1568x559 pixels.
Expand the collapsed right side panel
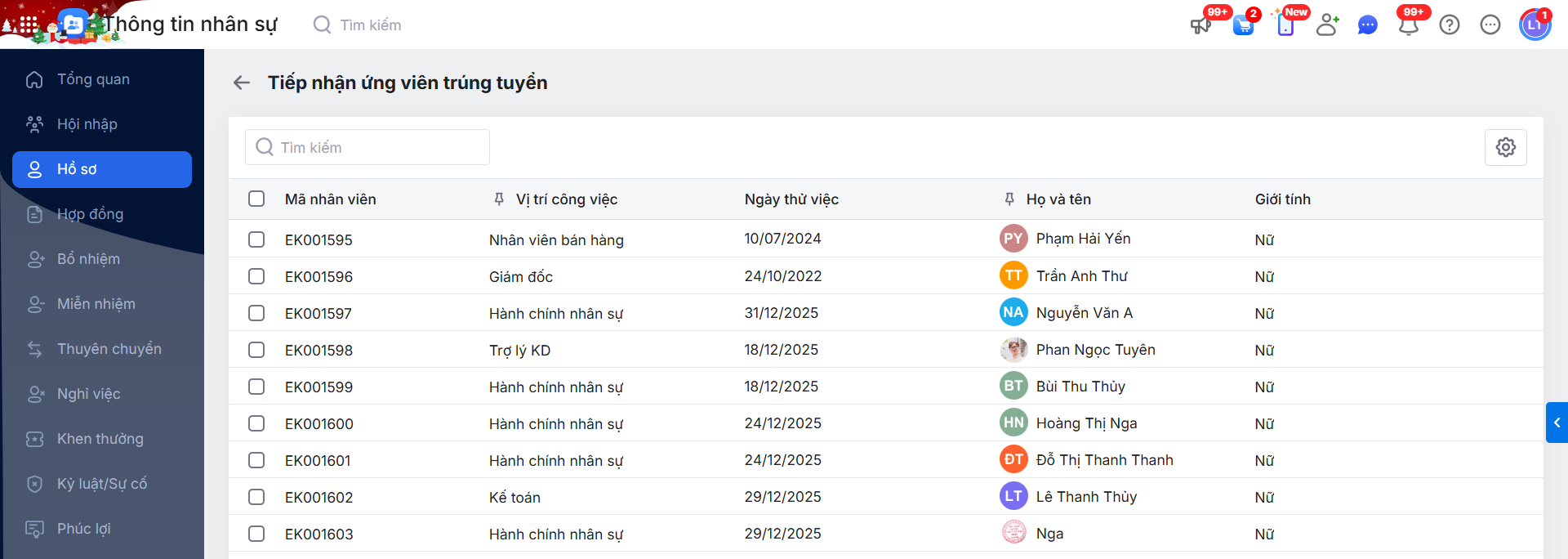point(1557,423)
